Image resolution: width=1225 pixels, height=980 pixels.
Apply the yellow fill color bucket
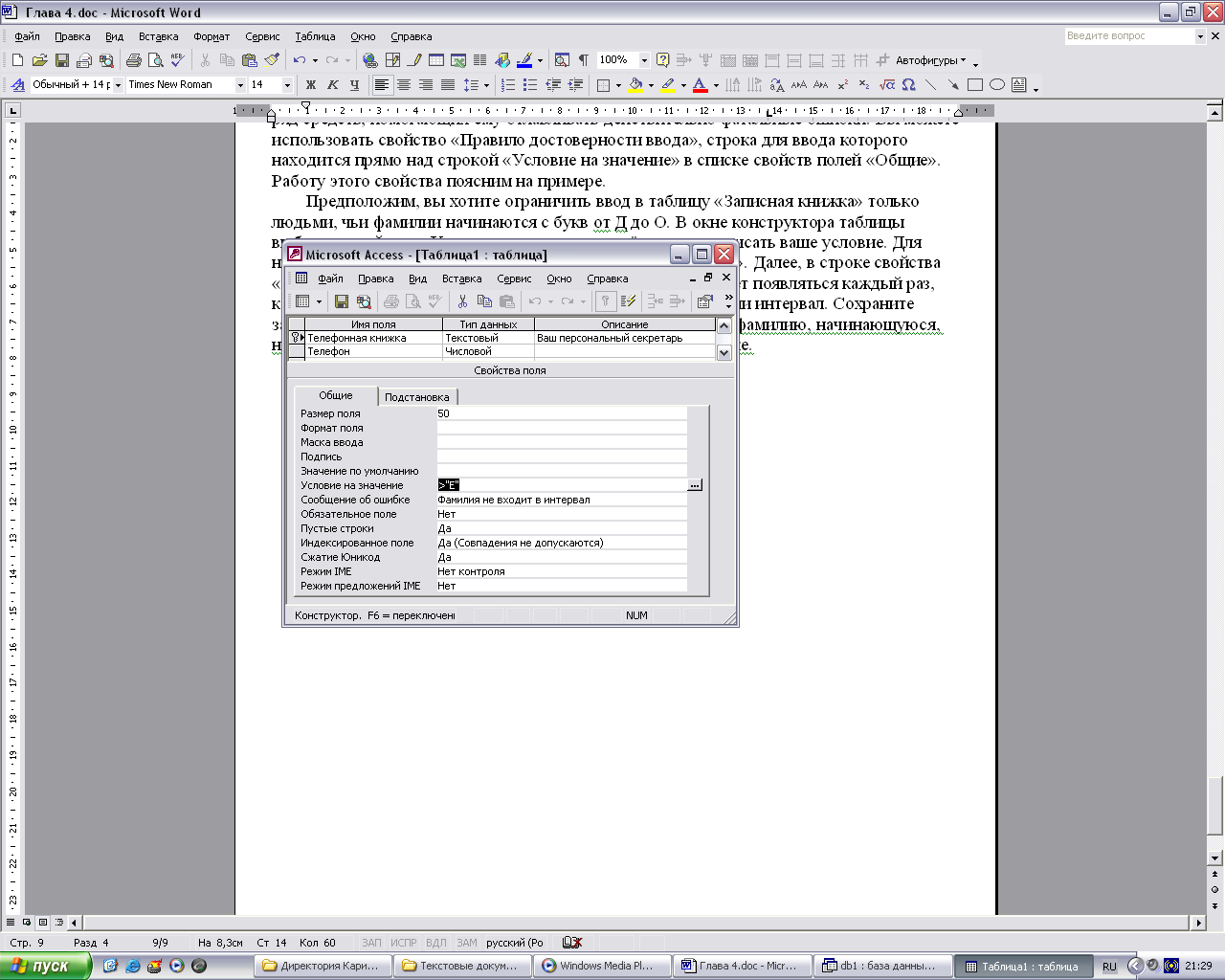click(x=635, y=85)
